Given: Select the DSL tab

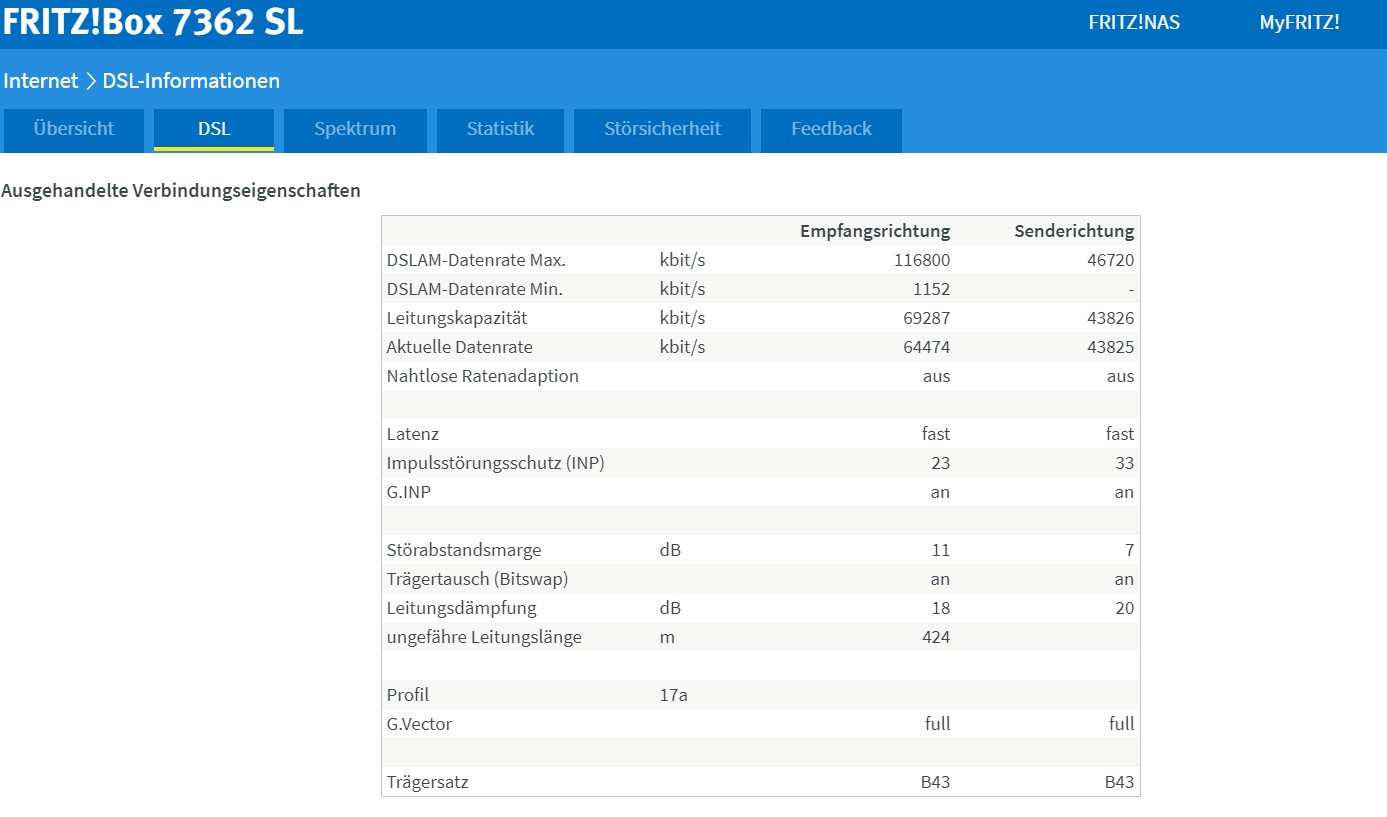Looking at the screenshot, I should (214, 129).
